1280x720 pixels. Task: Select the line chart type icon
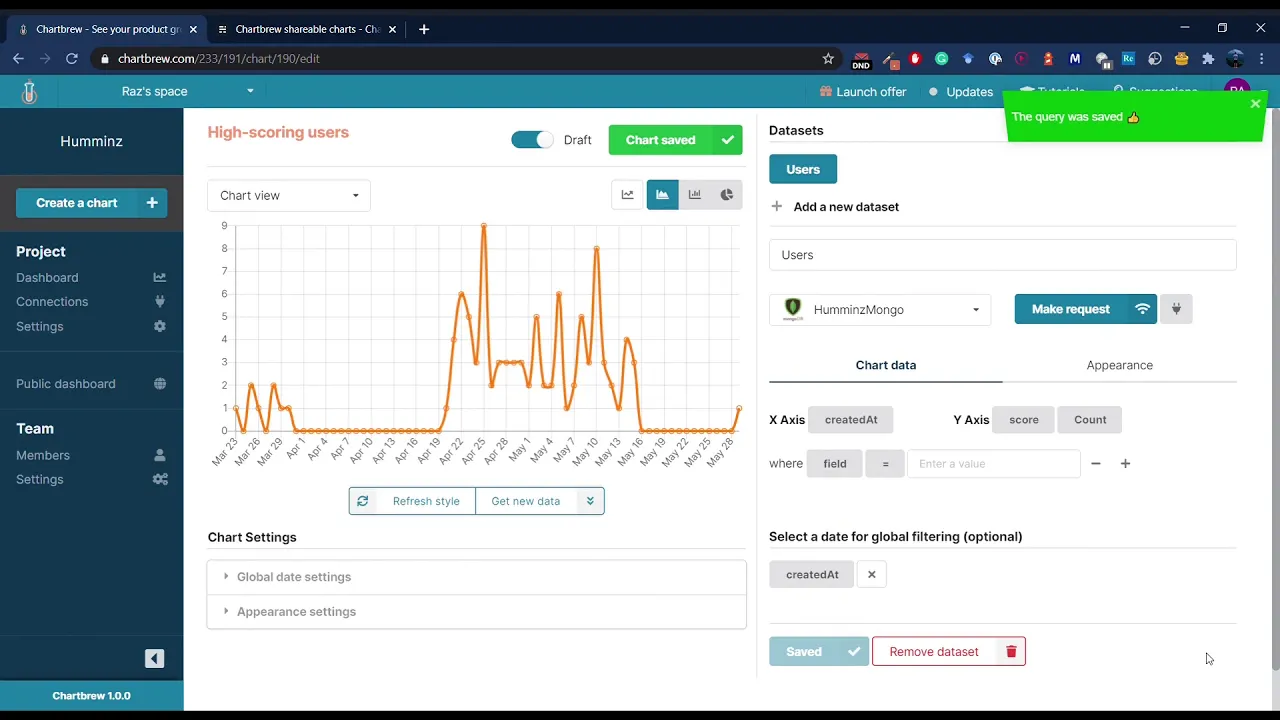pyautogui.click(x=628, y=195)
